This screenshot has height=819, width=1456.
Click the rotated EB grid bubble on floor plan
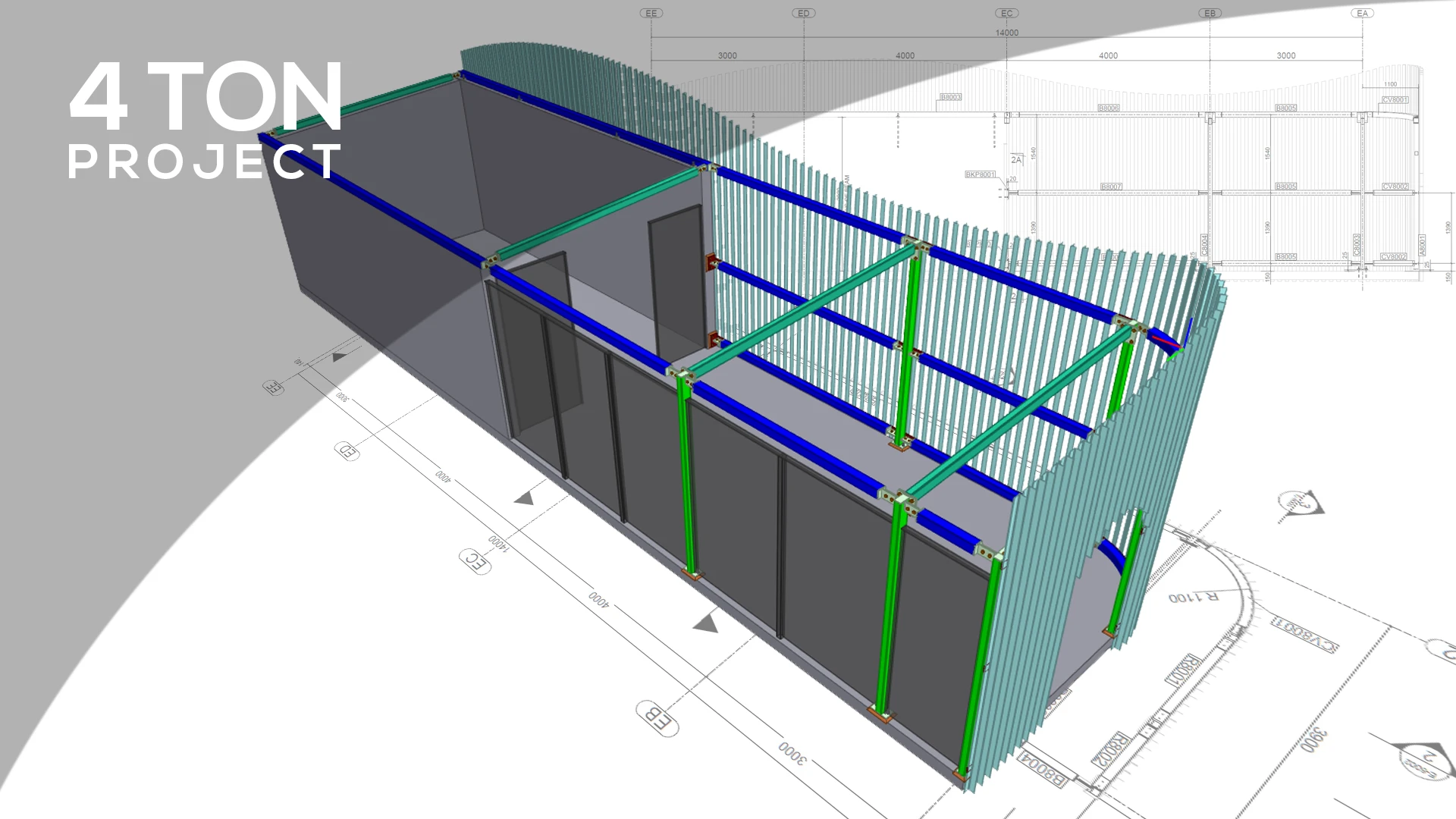[657, 718]
